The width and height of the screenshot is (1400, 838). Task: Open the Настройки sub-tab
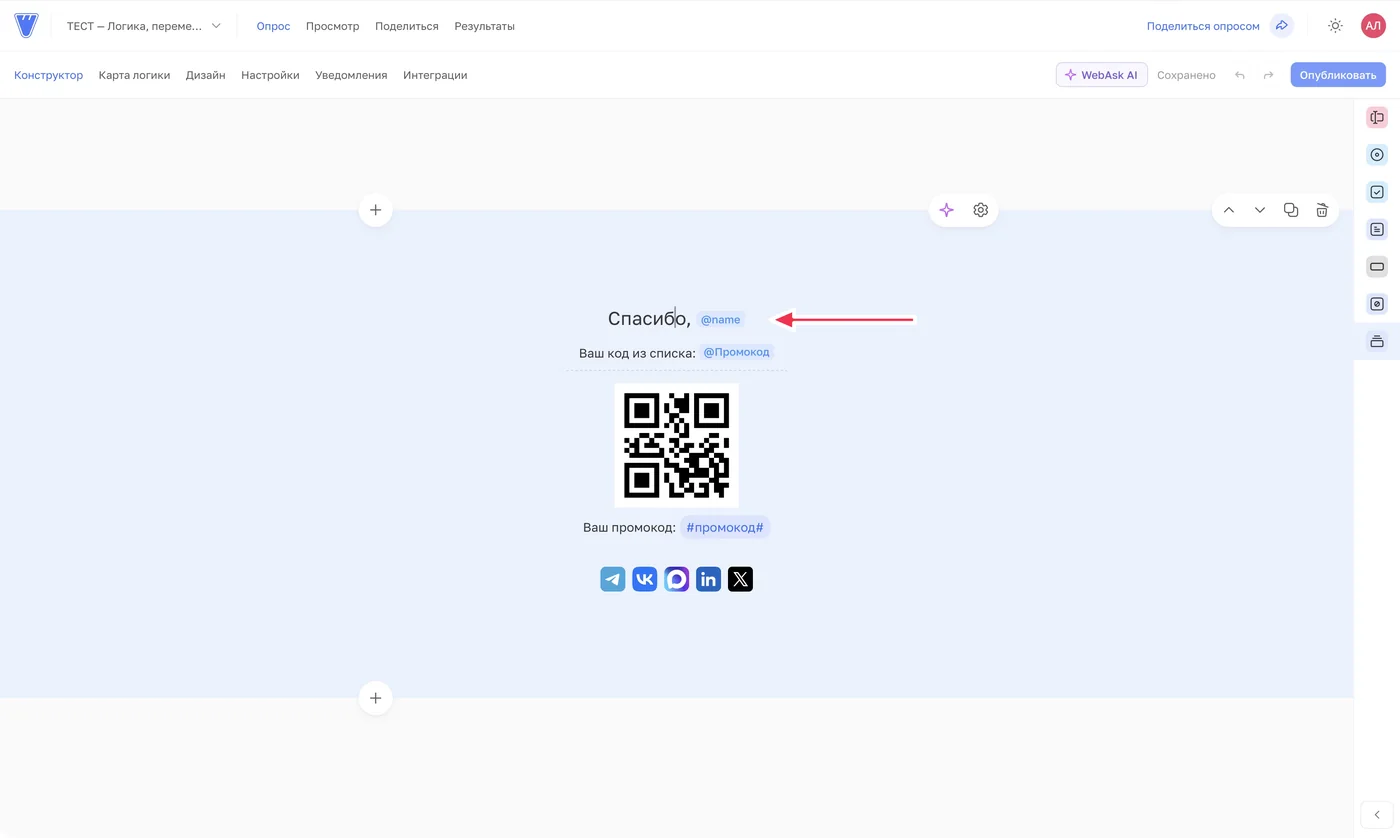pos(270,75)
